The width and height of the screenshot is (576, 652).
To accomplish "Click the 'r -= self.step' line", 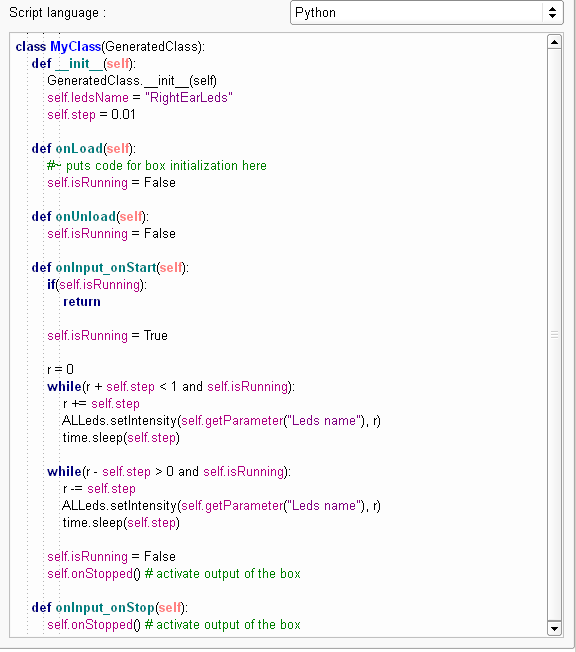I will pyautogui.click(x=99, y=489).
